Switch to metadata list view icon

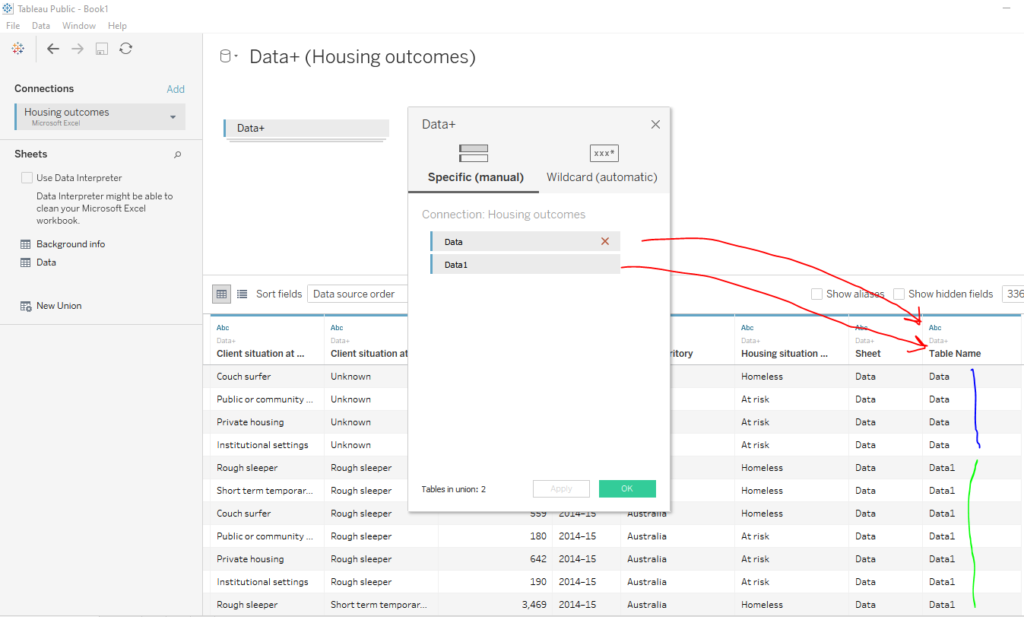point(242,294)
